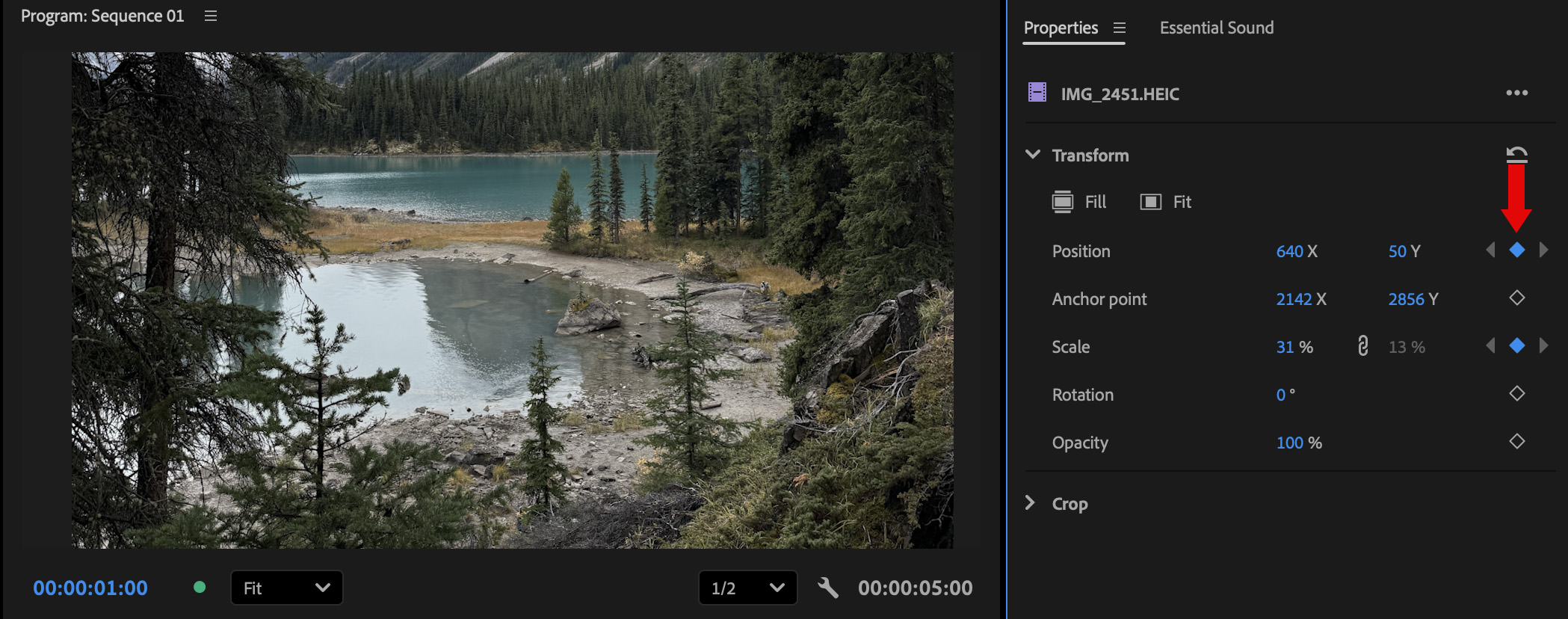Go to next Position keyframe
This screenshot has width=1568, height=619.
coord(1544,250)
